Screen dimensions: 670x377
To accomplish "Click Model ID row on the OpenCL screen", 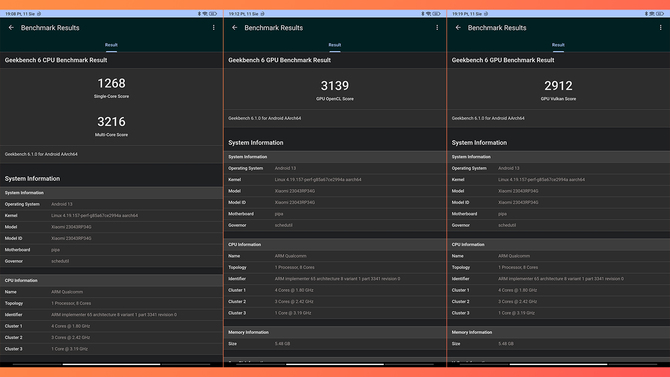I will tap(335, 203).
